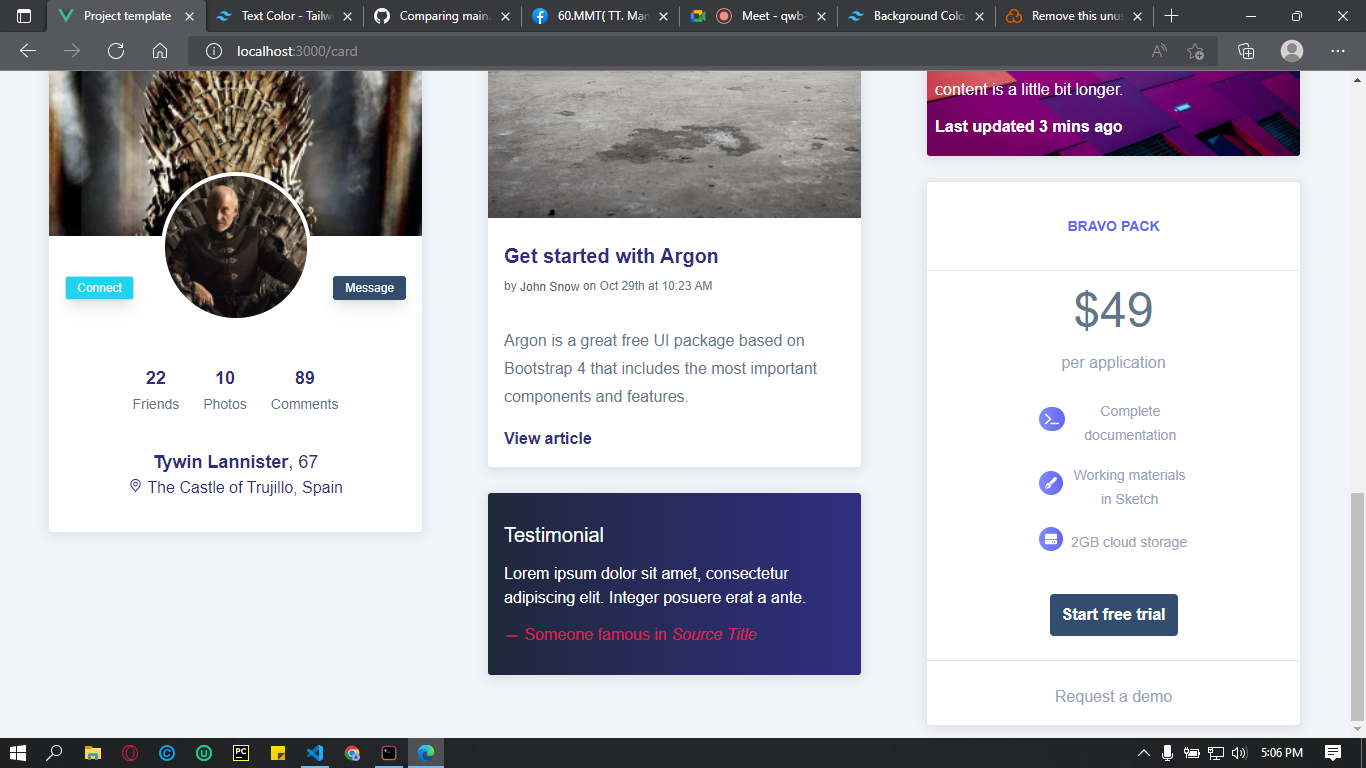The image size is (1366, 768).
Task: Click the Source Title citation text
Action: [715, 634]
